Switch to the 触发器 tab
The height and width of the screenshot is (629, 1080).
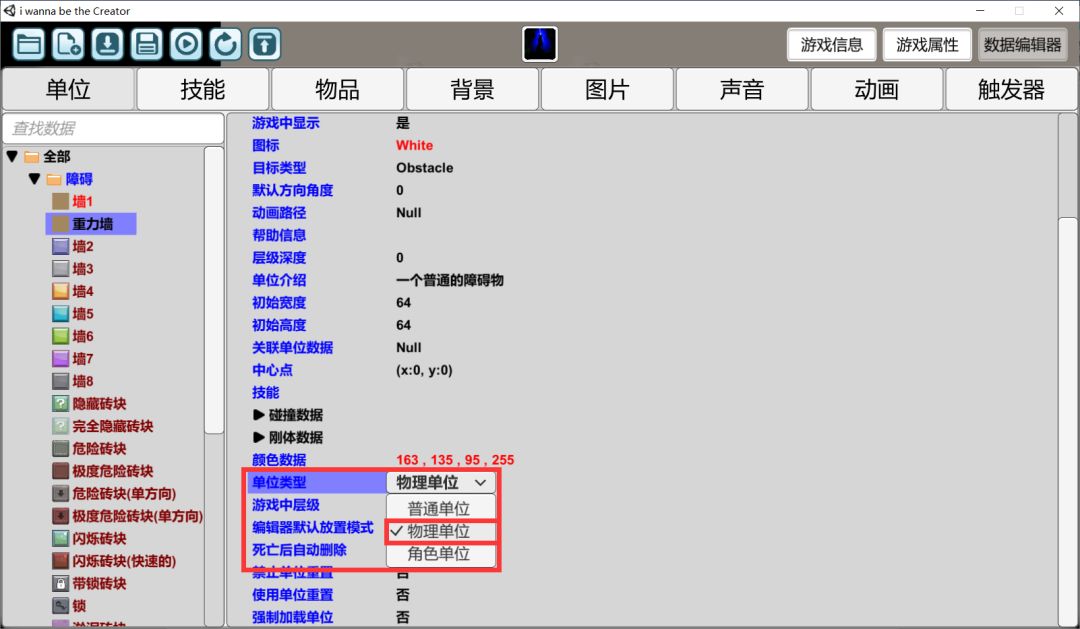point(1011,89)
